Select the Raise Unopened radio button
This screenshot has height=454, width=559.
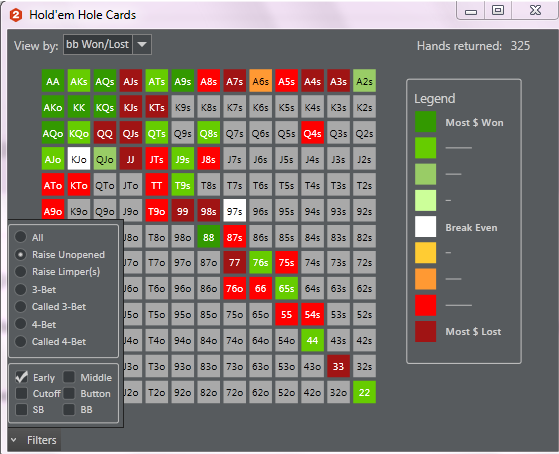pyautogui.click(x=21, y=255)
